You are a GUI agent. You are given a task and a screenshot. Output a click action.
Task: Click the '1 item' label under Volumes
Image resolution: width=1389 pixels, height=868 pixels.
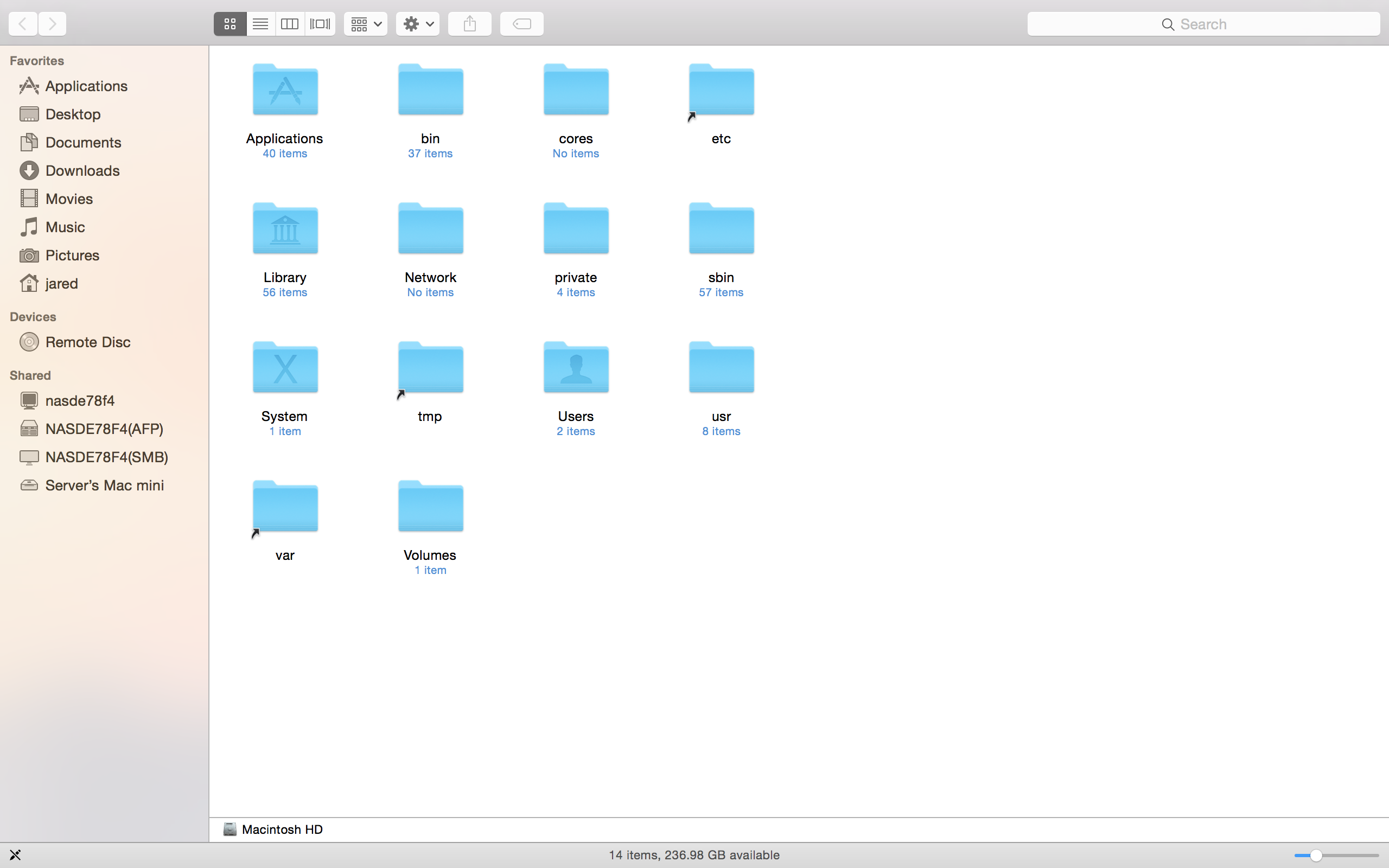click(x=430, y=570)
